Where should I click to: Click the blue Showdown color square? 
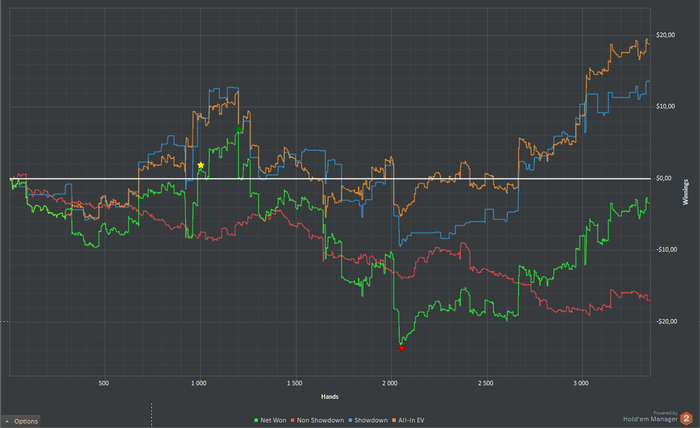[350, 420]
